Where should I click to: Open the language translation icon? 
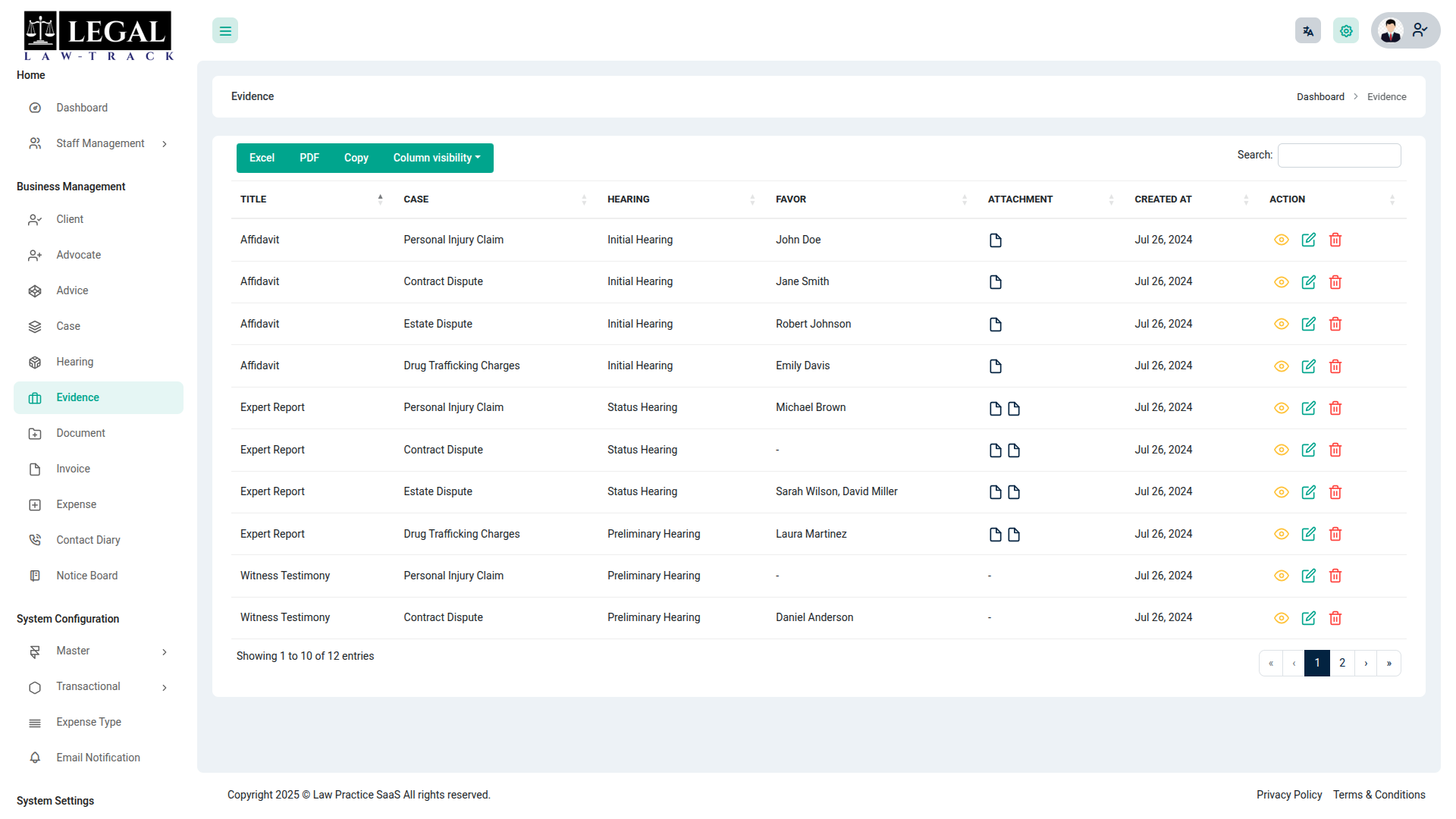pyautogui.click(x=1308, y=31)
